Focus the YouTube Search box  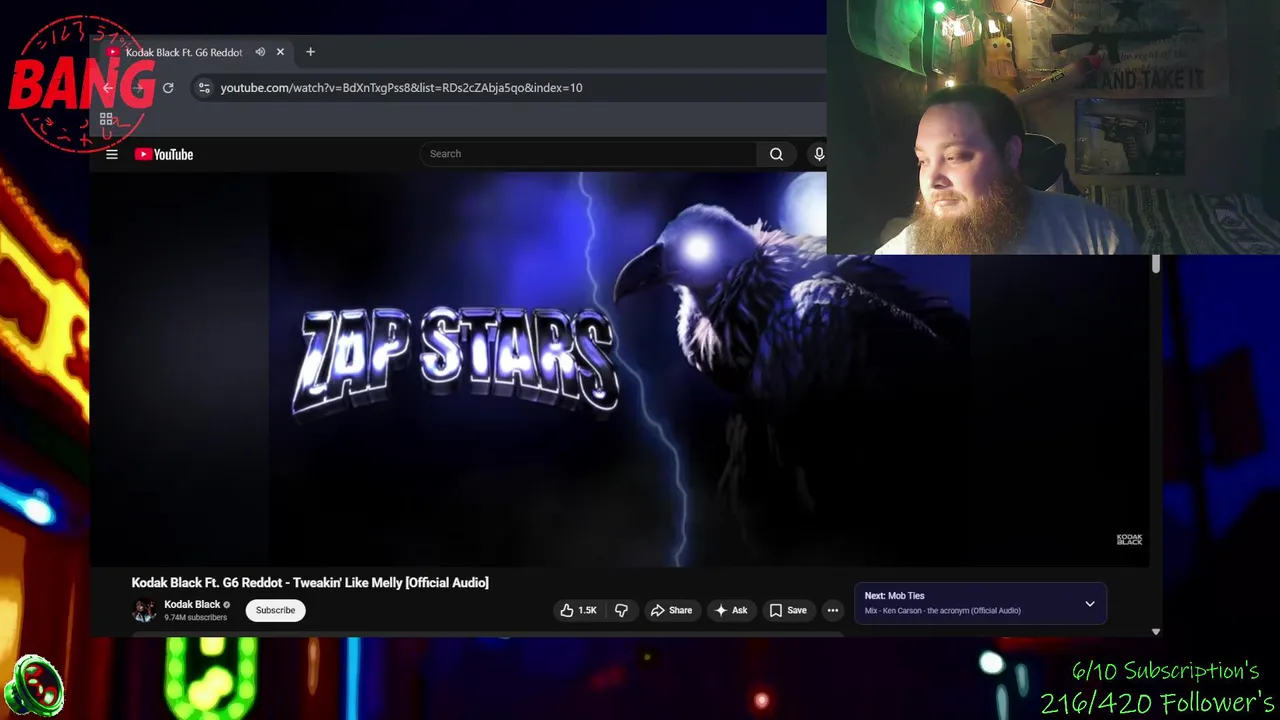588,154
